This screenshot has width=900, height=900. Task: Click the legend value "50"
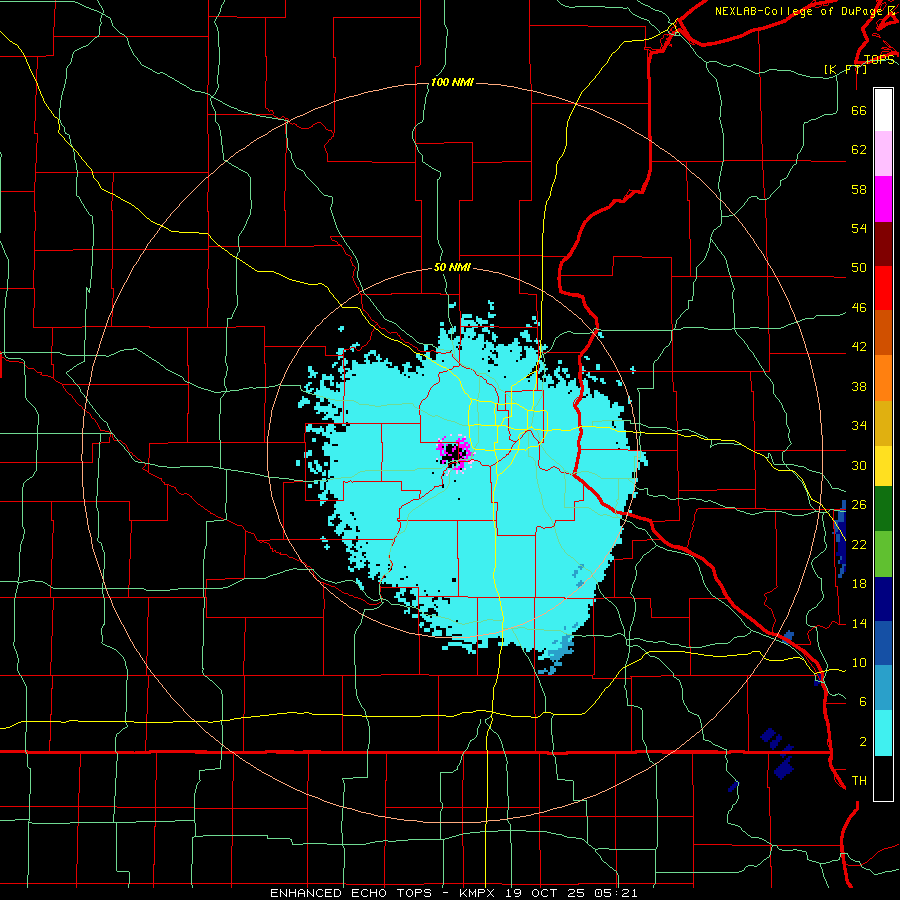[x=859, y=267]
